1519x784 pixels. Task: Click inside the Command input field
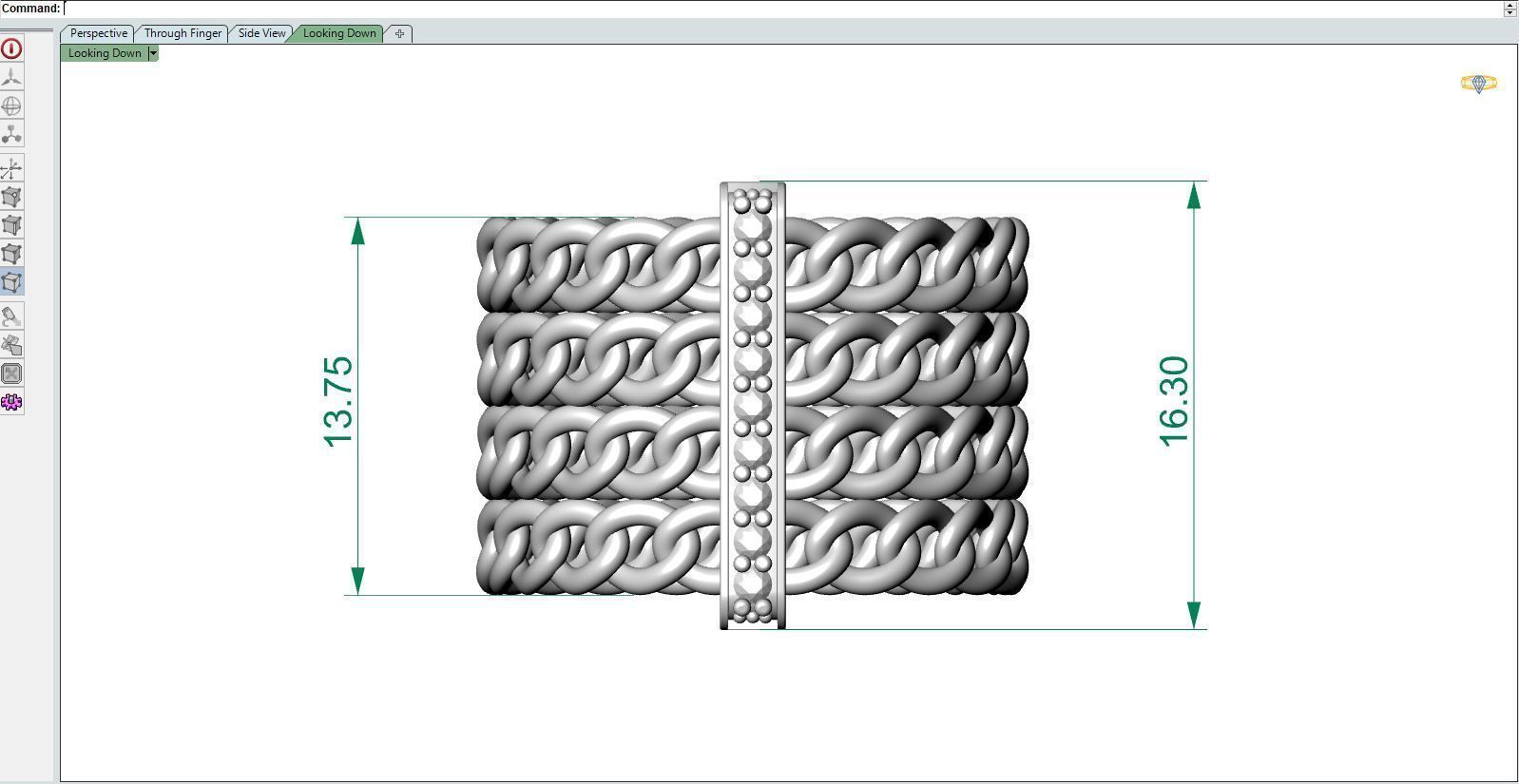[782, 9]
